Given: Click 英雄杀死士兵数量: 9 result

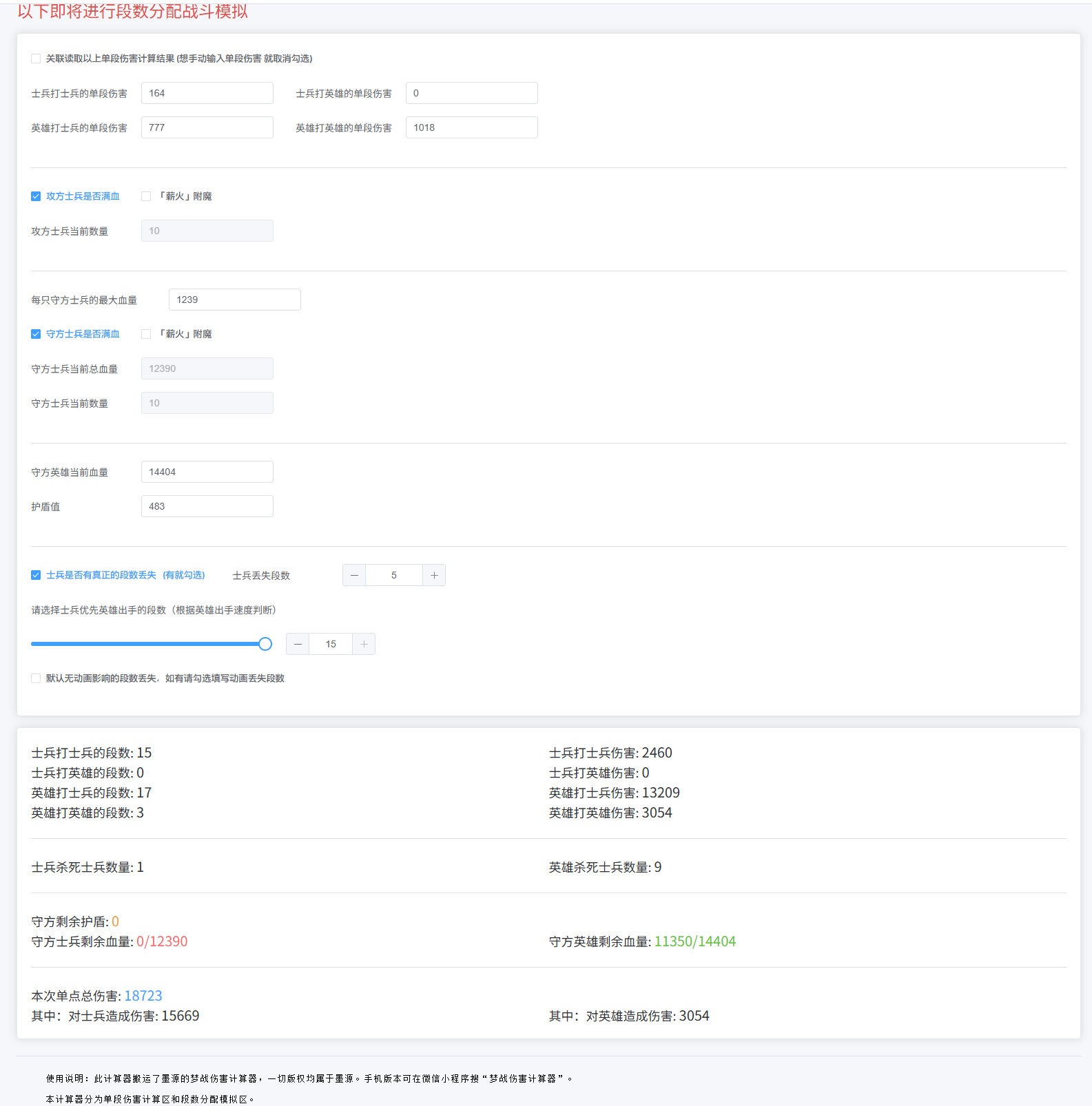Looking at the screenshot, I should coord(605,867).
